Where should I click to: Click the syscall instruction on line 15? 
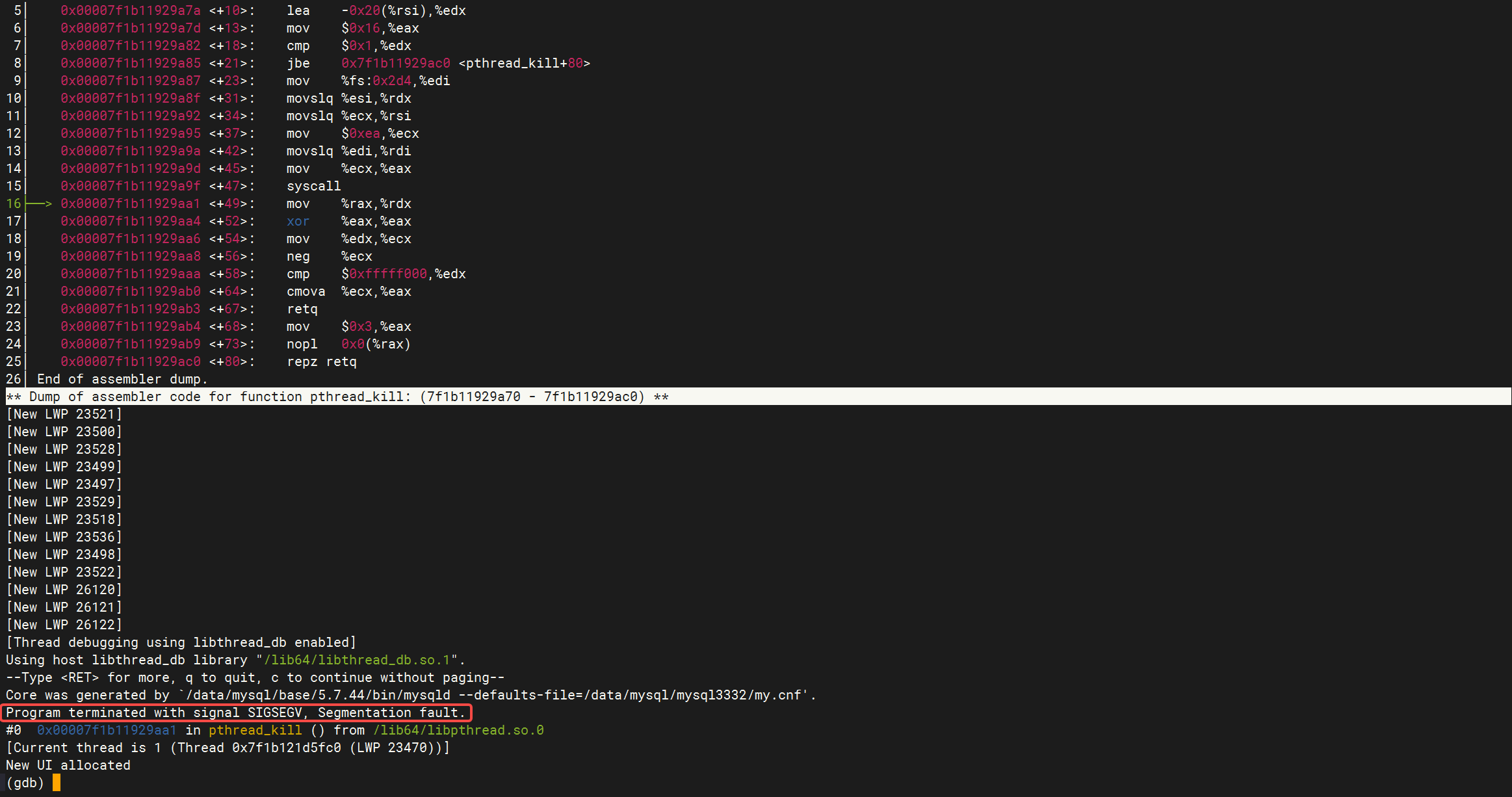313,187
